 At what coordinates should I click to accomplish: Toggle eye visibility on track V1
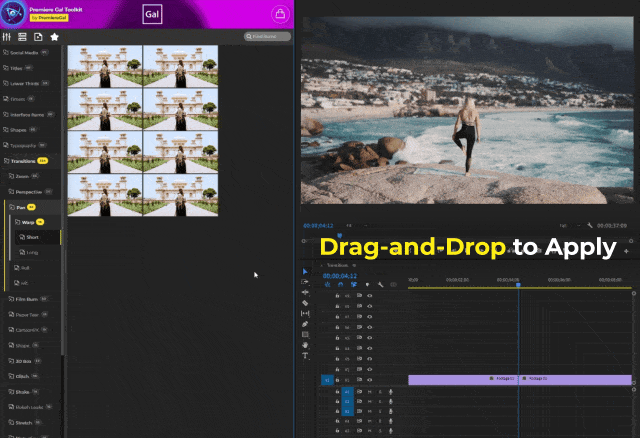[x=370, y=380]
